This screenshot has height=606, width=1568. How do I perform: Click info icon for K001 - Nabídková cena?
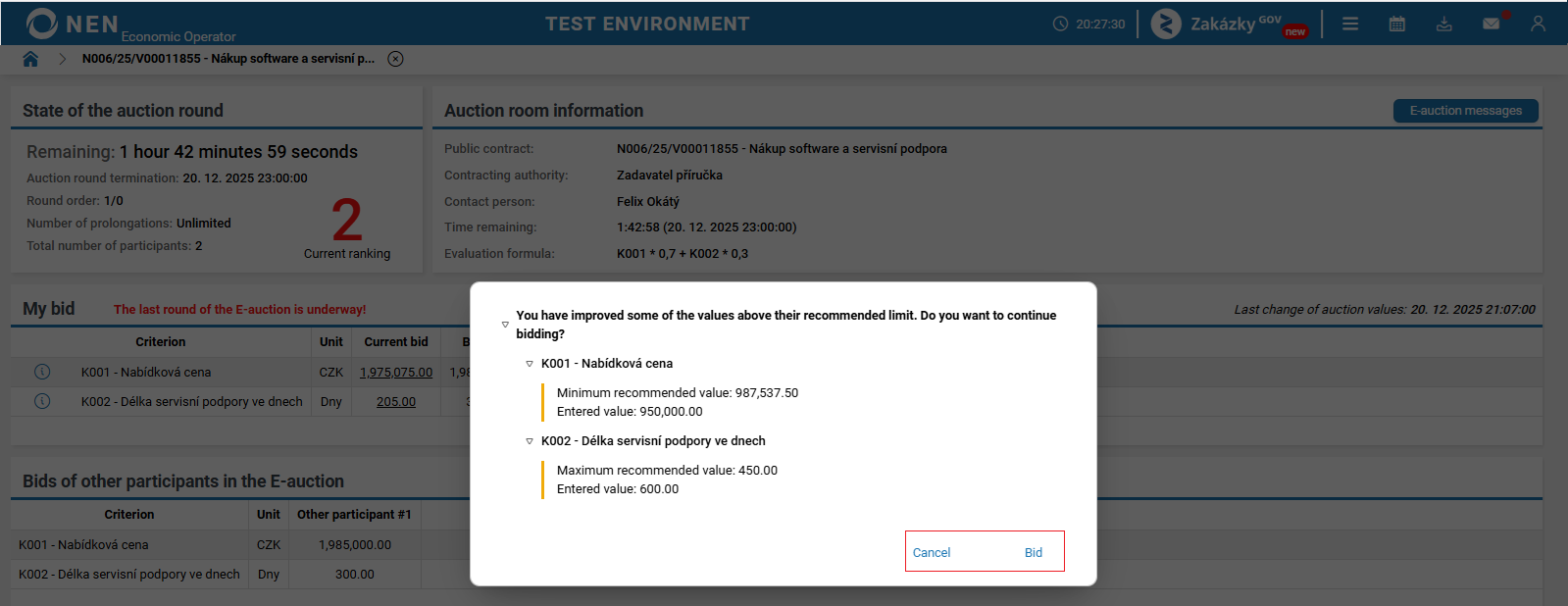pos(42,372)
